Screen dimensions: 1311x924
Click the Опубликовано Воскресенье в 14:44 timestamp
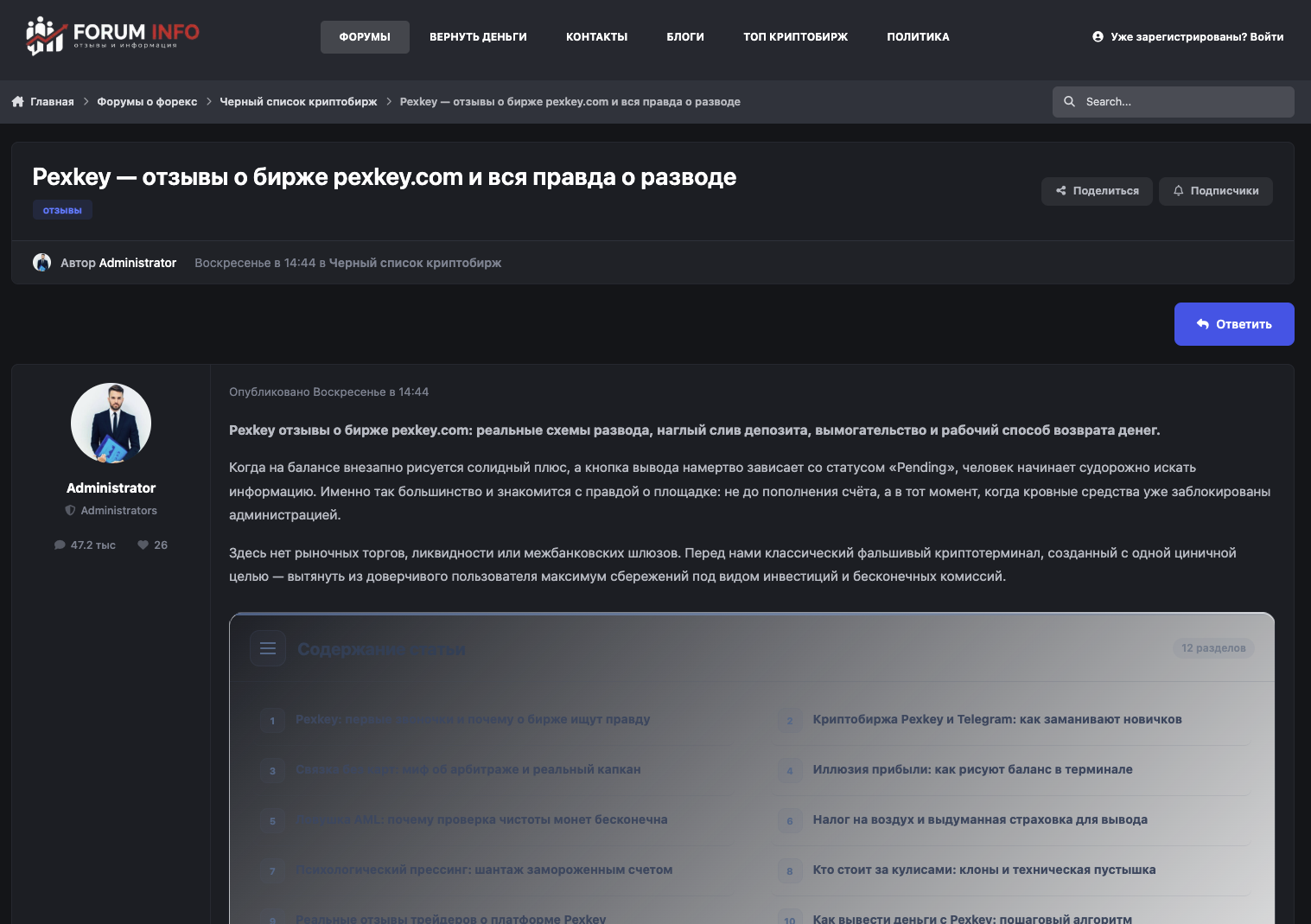coord(328,392)
